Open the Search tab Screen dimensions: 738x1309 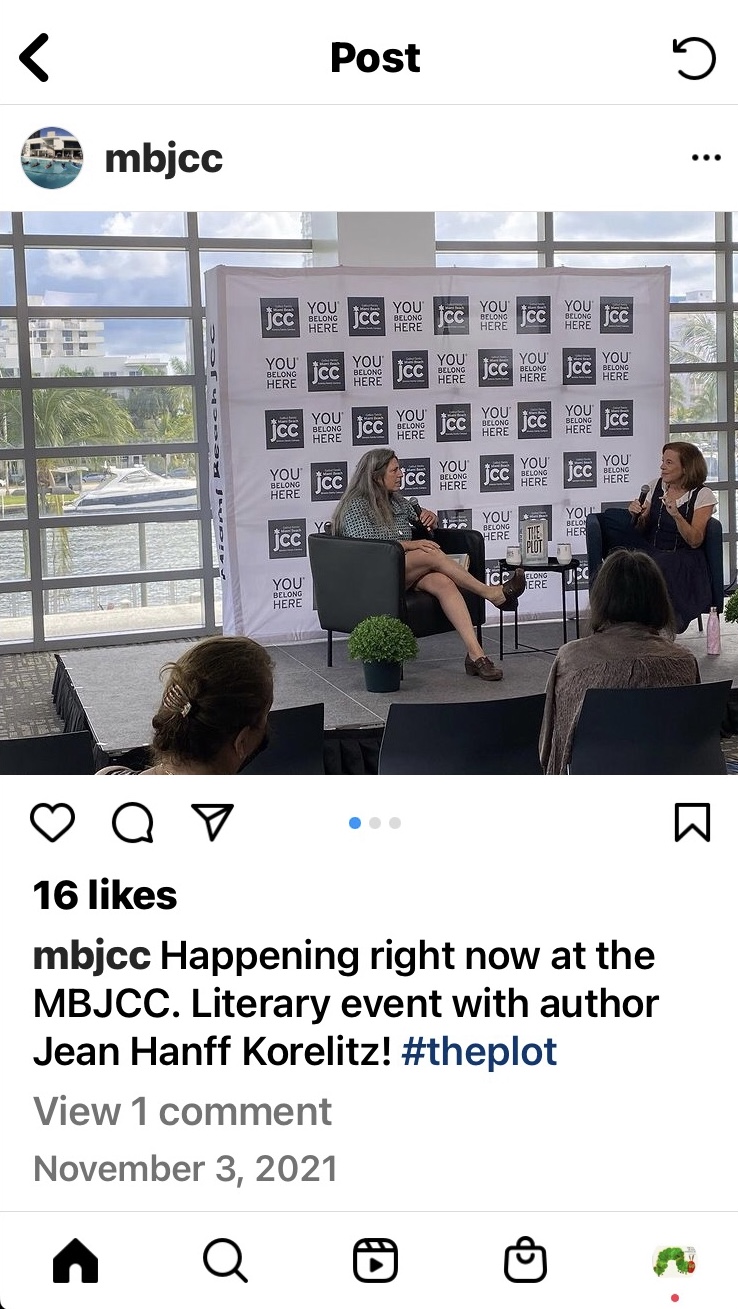click(225, 1261)
